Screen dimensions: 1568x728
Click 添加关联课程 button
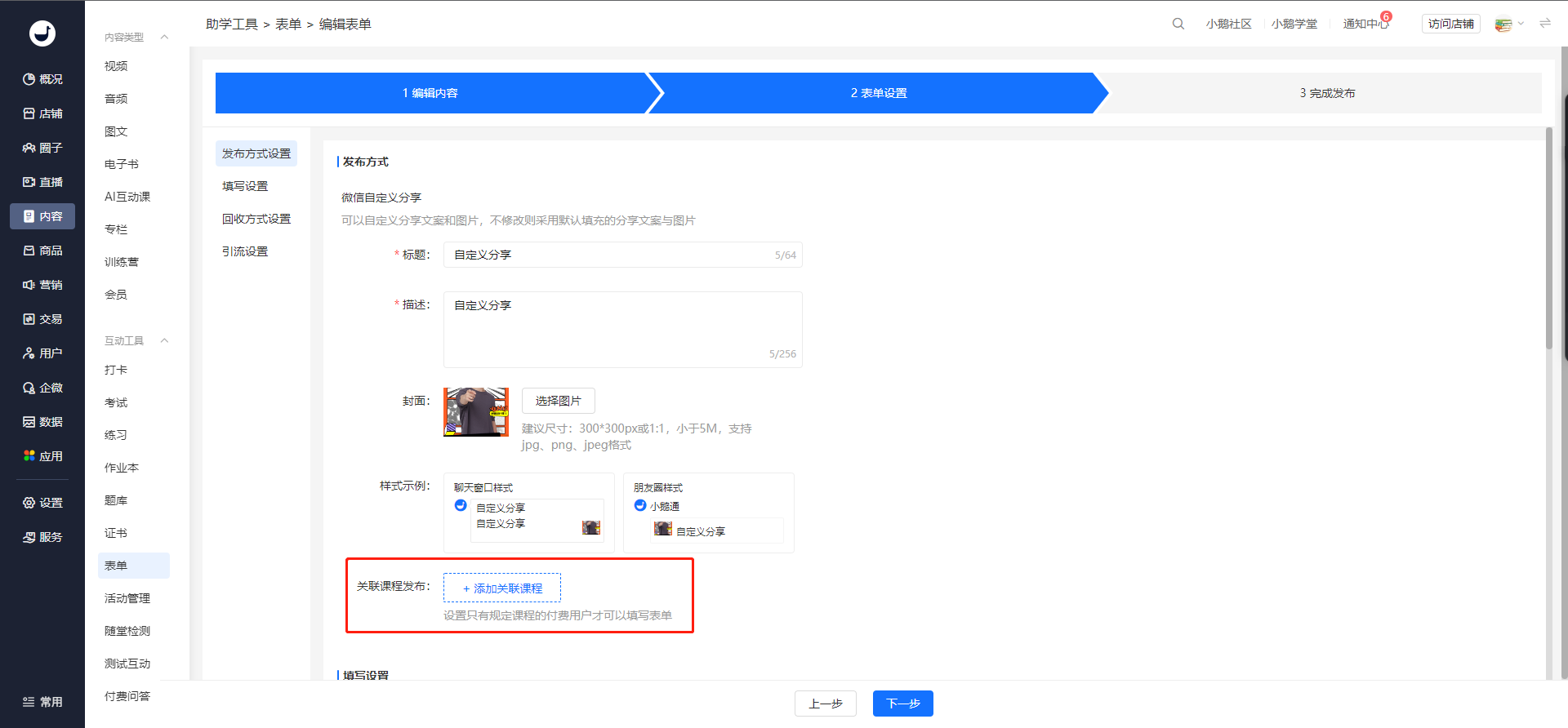click(502, 588)
